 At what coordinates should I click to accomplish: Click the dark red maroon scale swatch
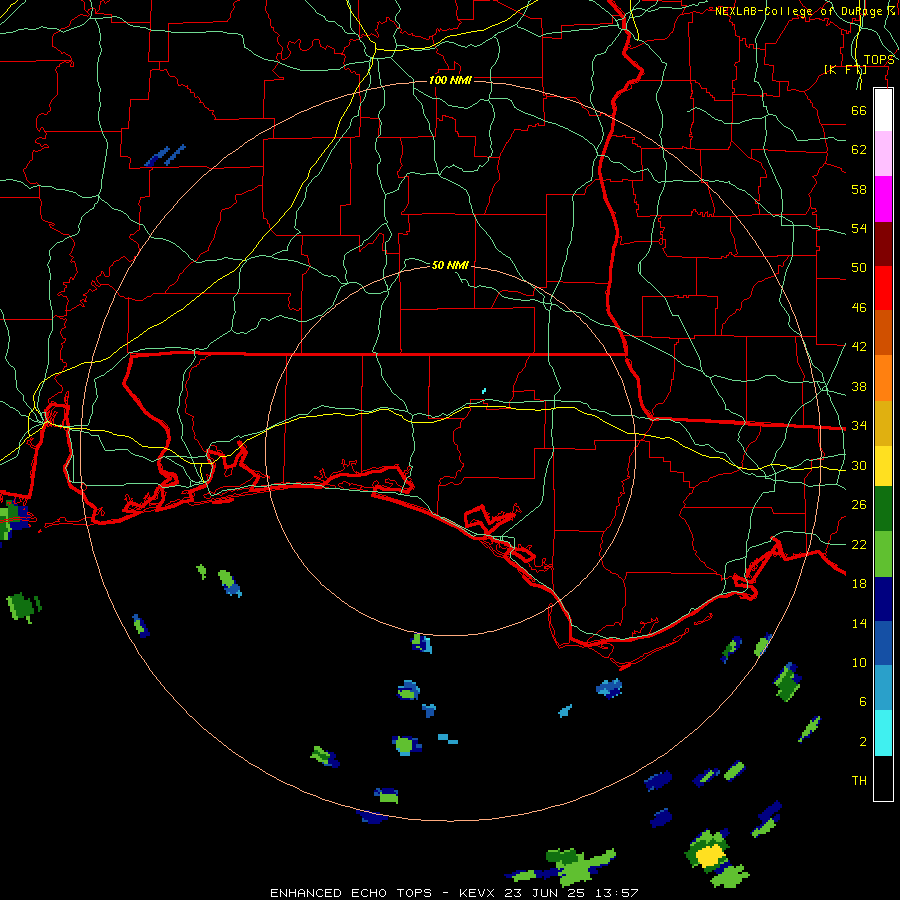(883, 243)
